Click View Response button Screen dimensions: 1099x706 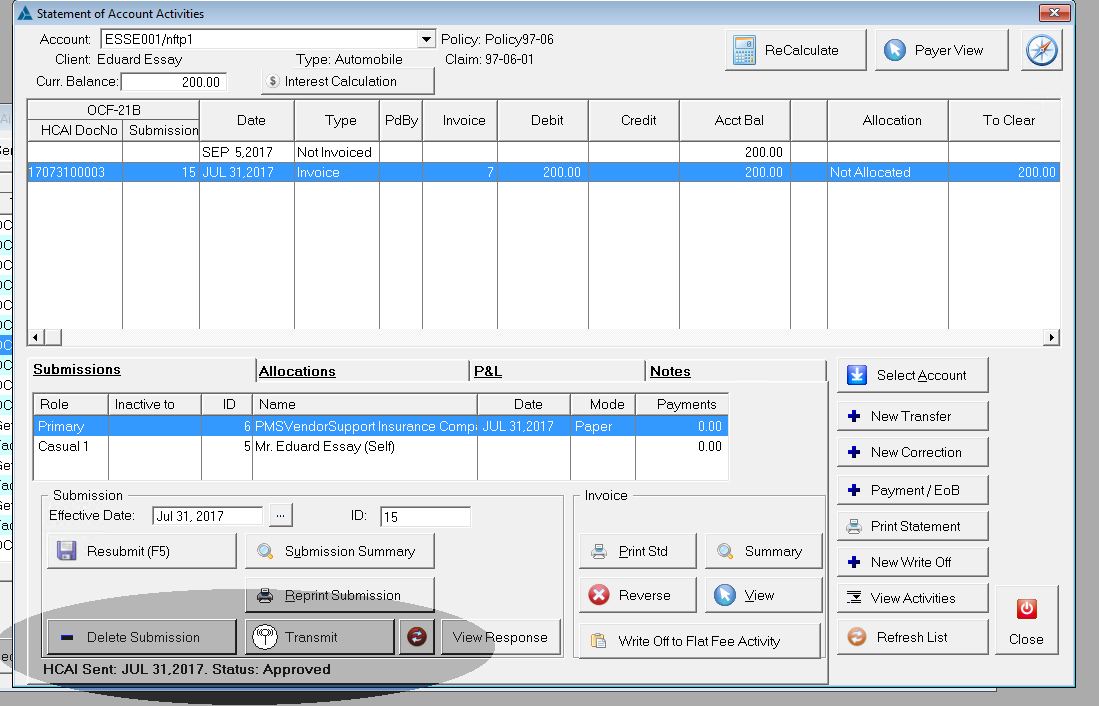[x=500, y=637]
